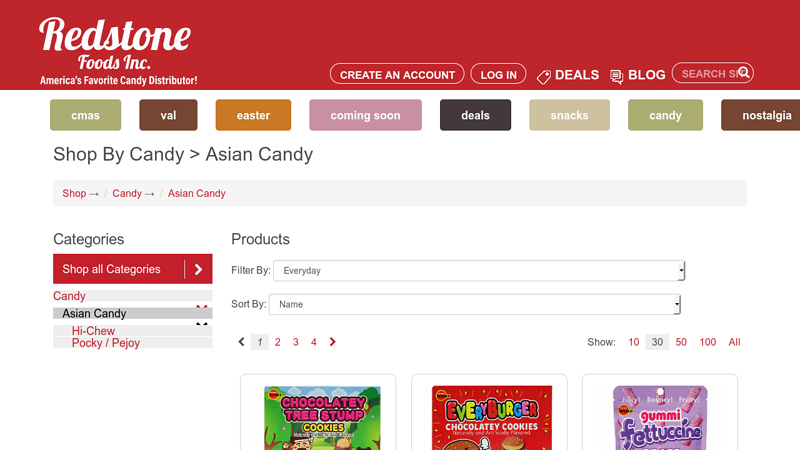The height and width of the screenshot is (450, 800).
Task: Show All products
Action: coord(734,342)
